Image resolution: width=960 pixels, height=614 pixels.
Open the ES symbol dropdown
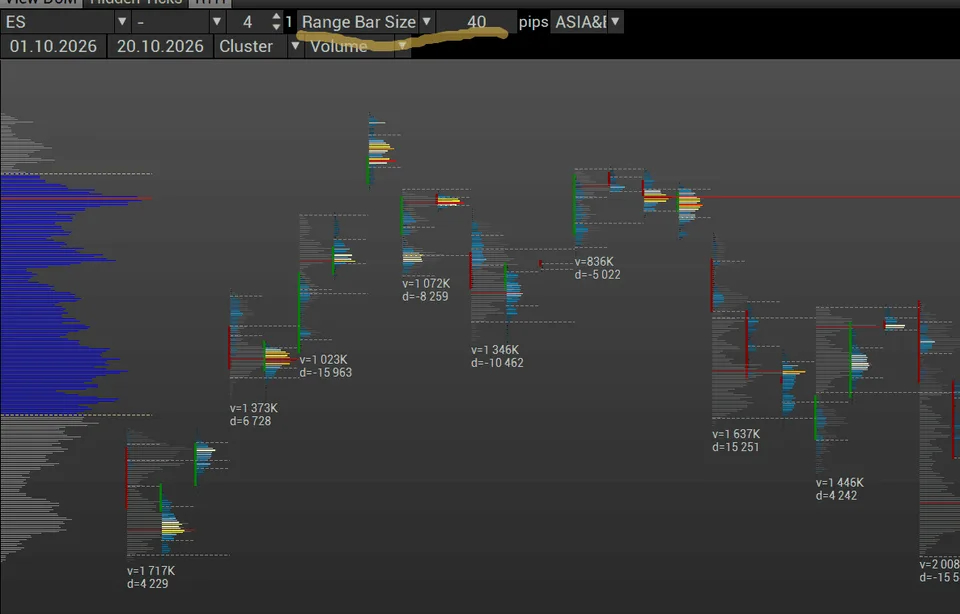(x=122, y=22)
